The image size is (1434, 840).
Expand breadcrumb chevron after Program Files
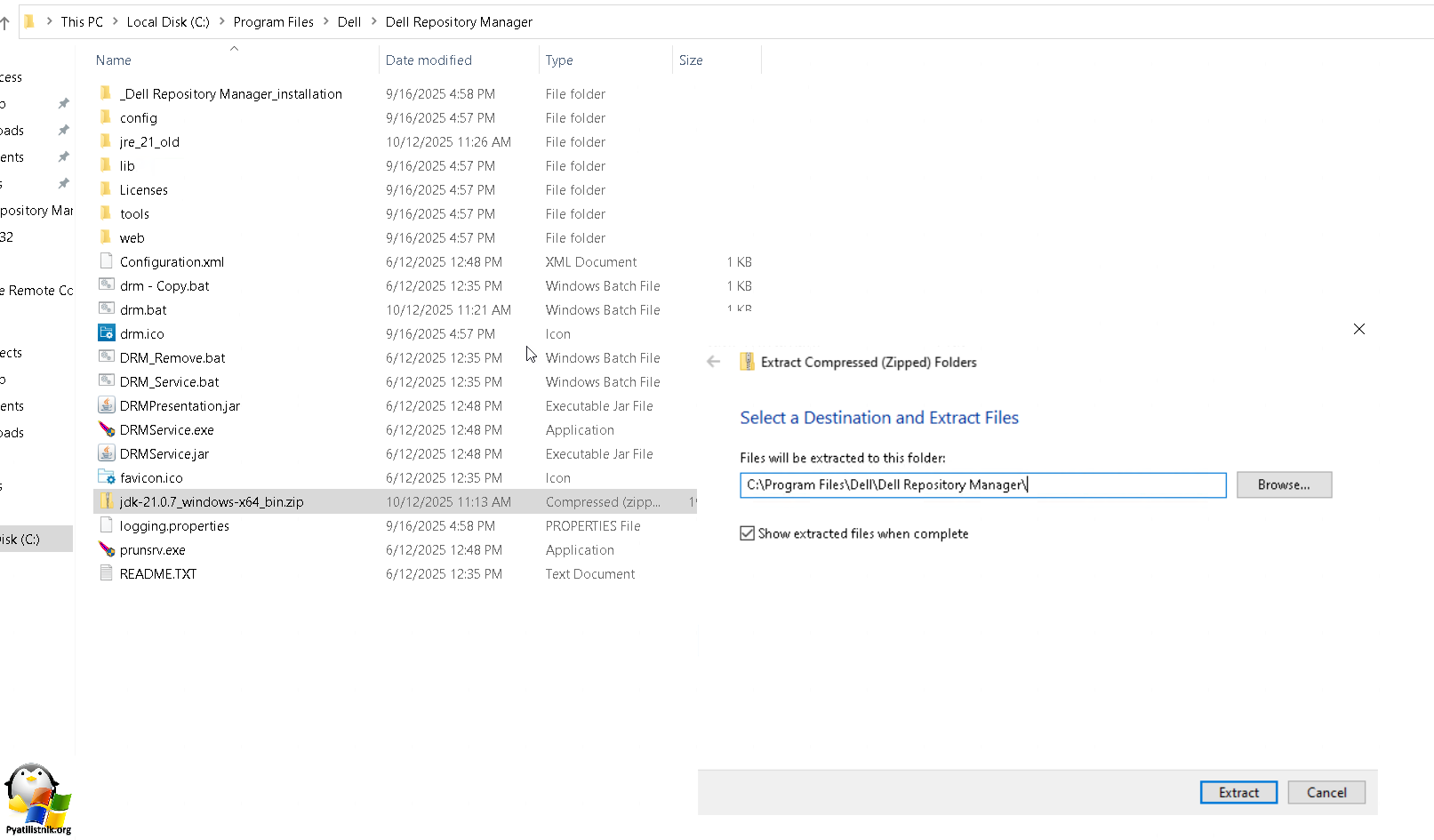click(325, 21)
